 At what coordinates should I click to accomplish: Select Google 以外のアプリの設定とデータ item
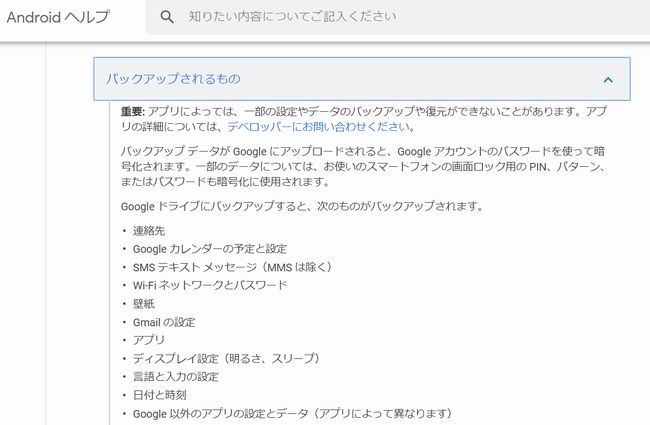(x=293, y=413)
